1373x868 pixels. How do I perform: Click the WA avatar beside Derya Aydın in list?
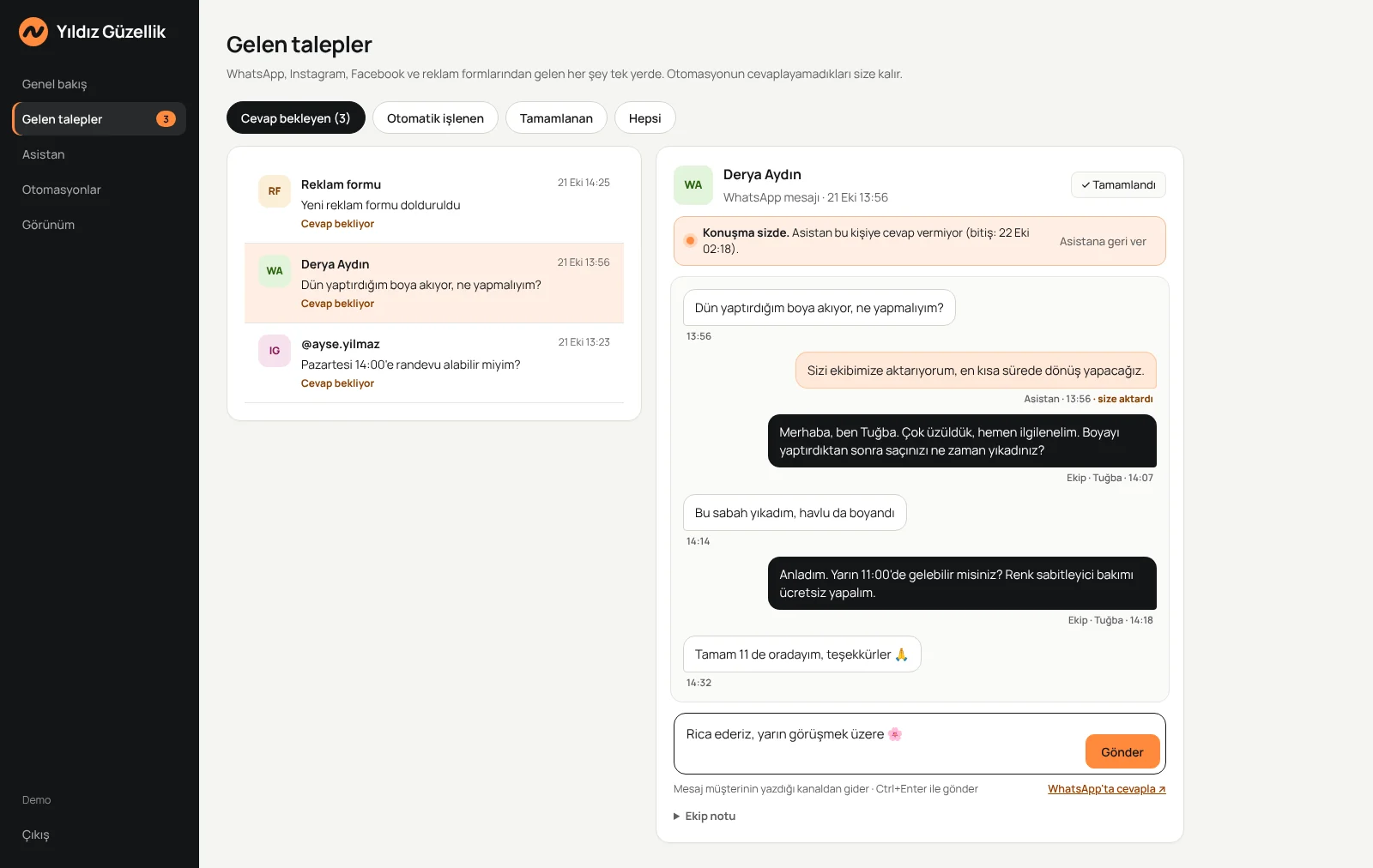coord(275,271)
